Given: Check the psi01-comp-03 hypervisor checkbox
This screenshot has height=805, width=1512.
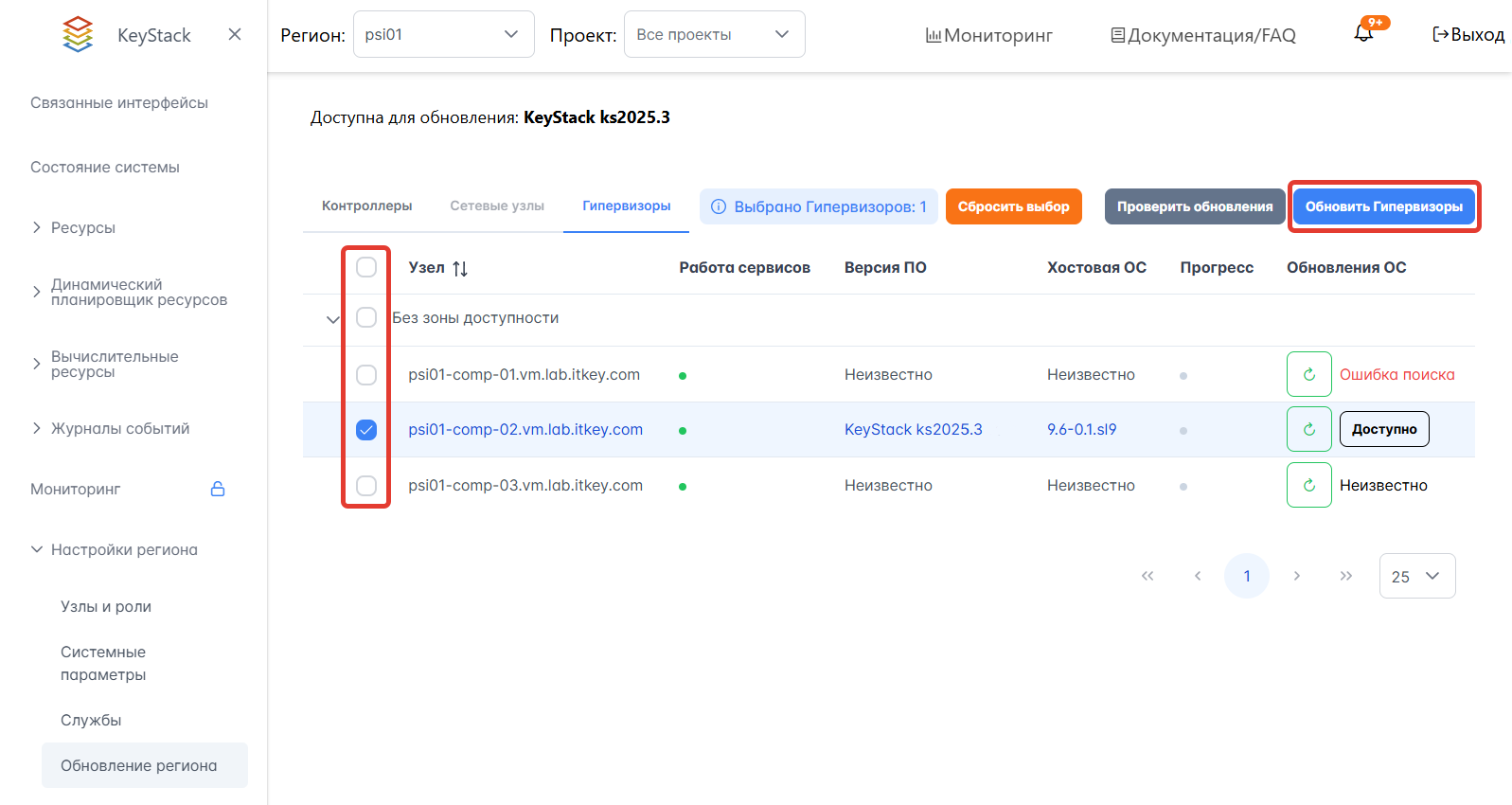Looking at the screenshot, I should click(x=366, y=486).
